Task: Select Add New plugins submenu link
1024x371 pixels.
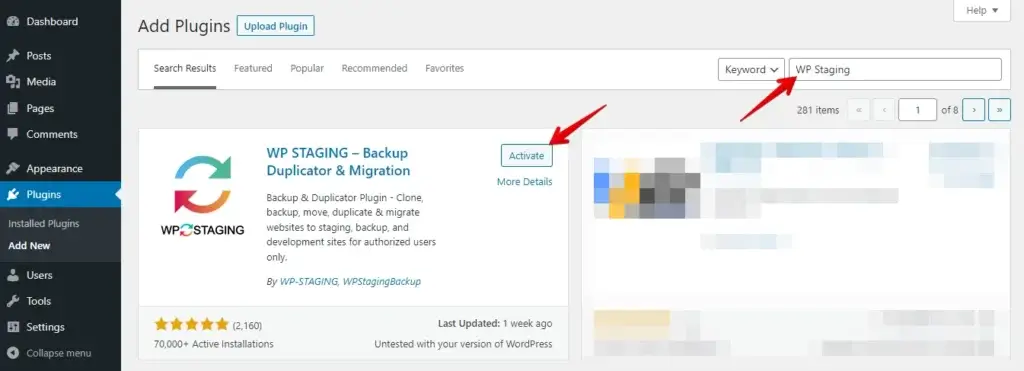Action: 29,246
